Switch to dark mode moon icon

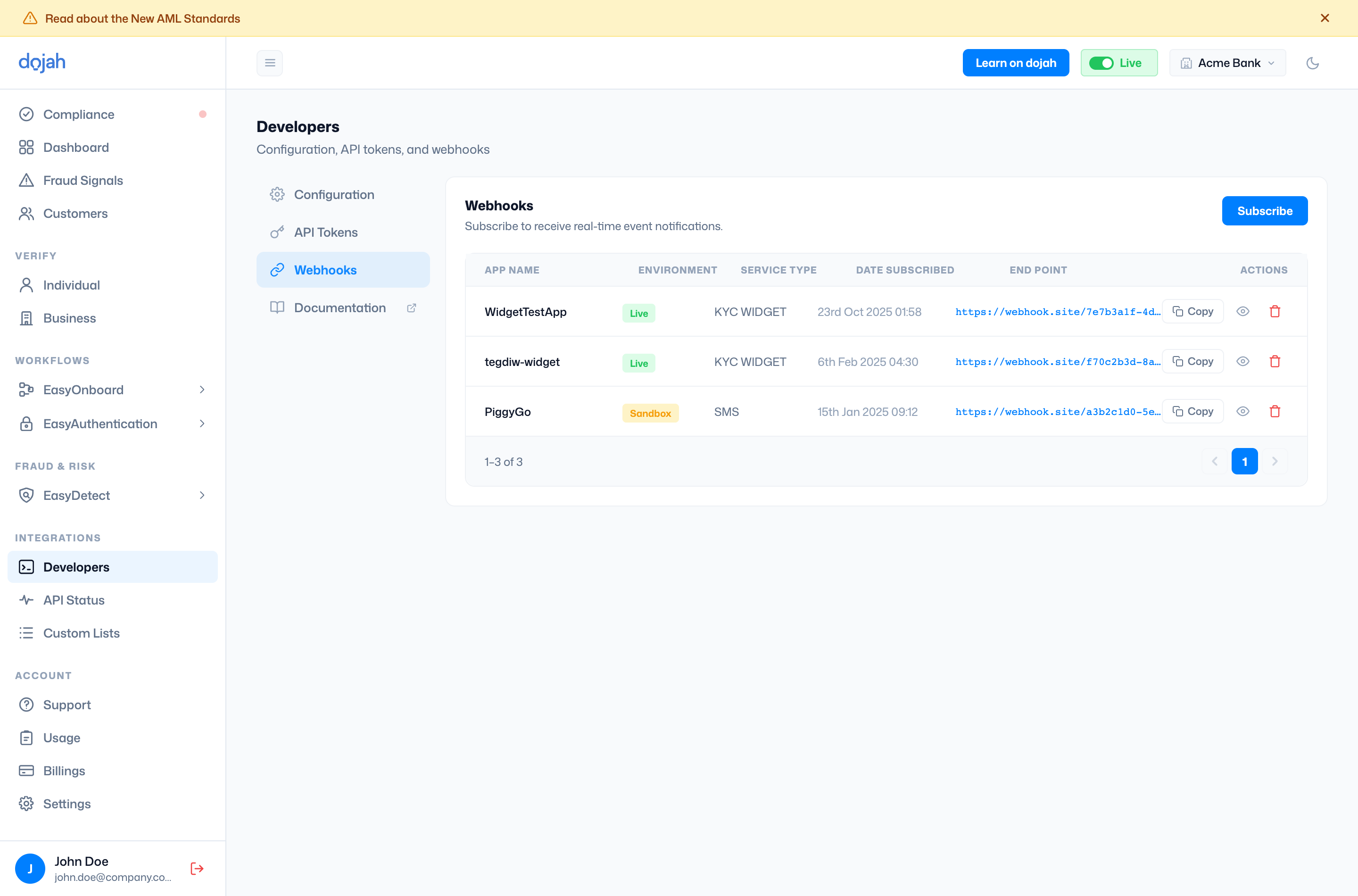[1313, 63]
